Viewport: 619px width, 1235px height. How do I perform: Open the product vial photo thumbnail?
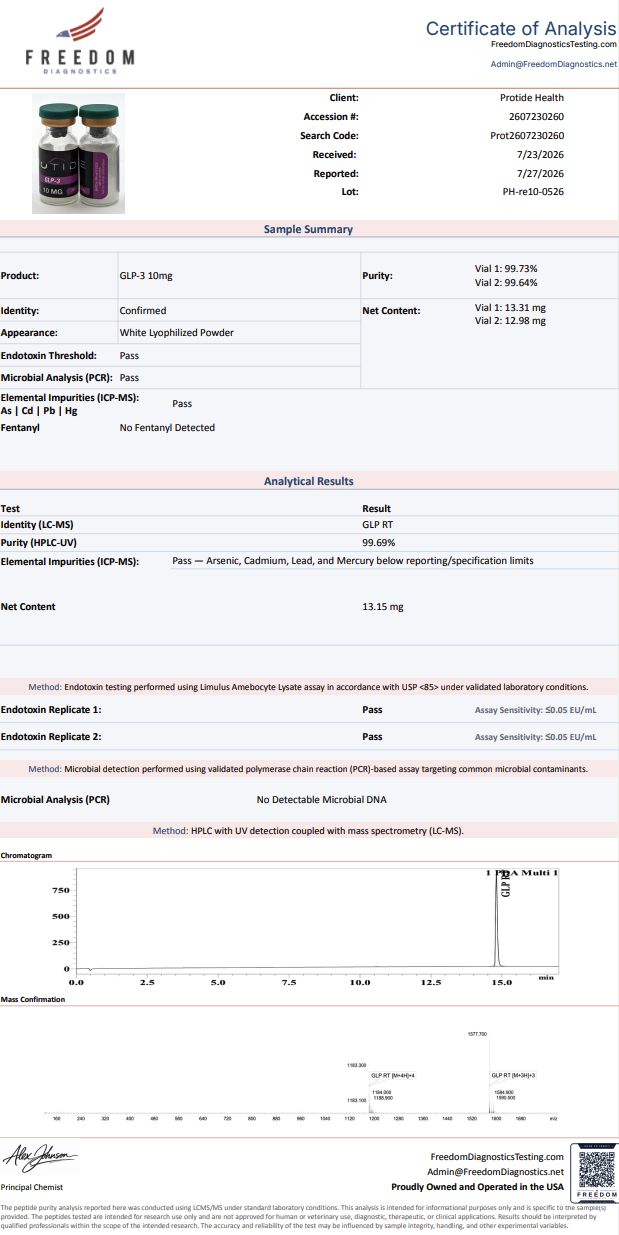(78, 153)
